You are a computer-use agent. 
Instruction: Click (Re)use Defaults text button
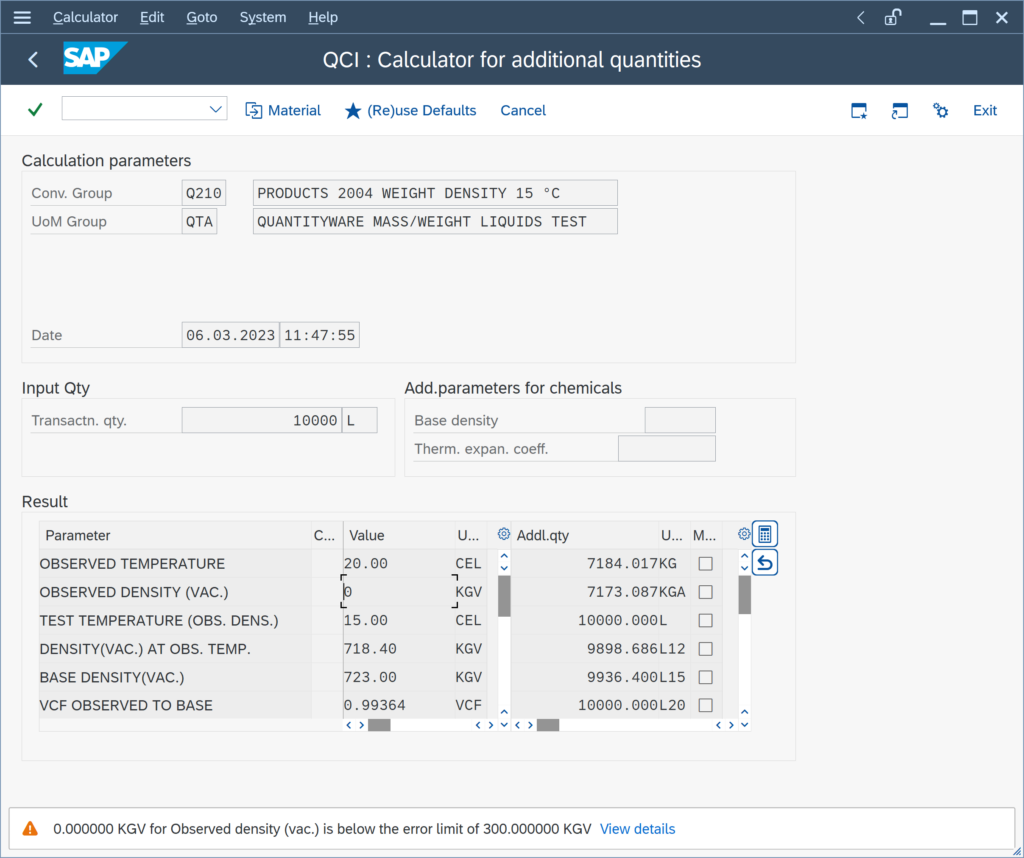click(422, 110)
